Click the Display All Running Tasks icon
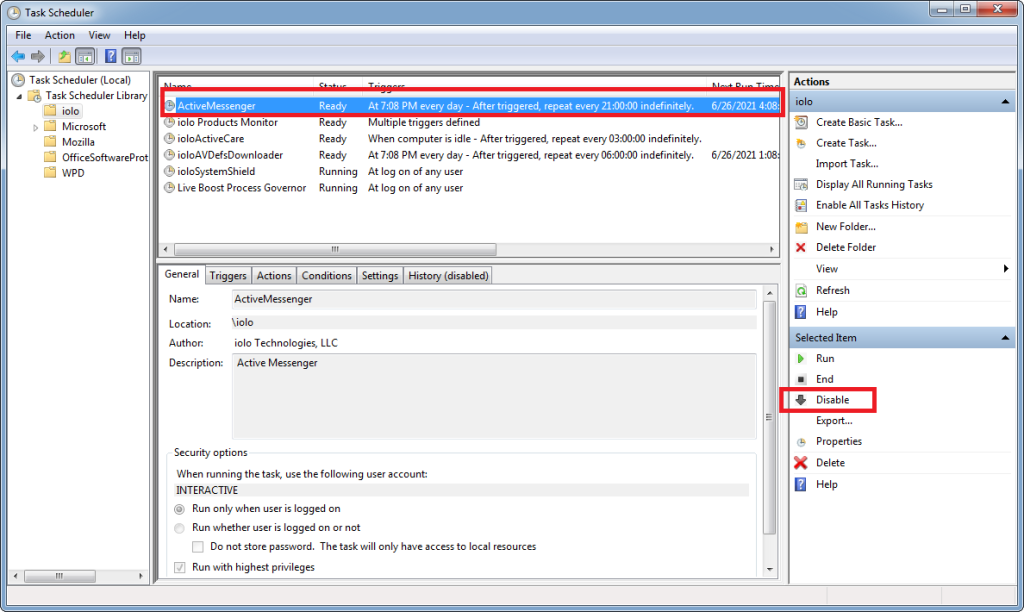 pos(801,184)
